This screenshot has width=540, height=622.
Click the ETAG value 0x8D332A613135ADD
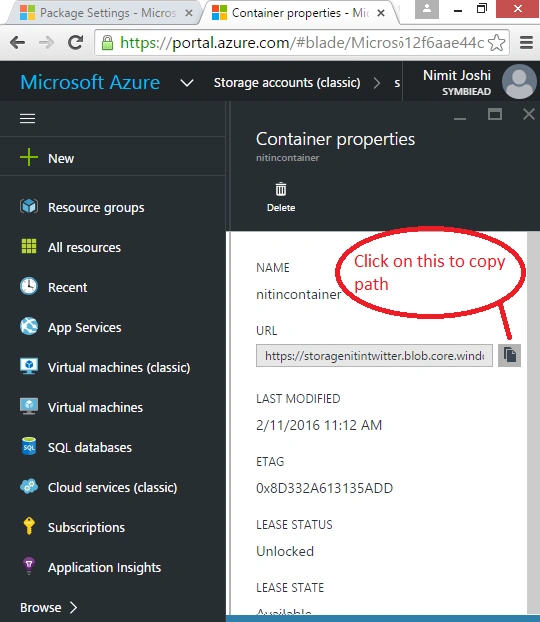coord(324,488)
